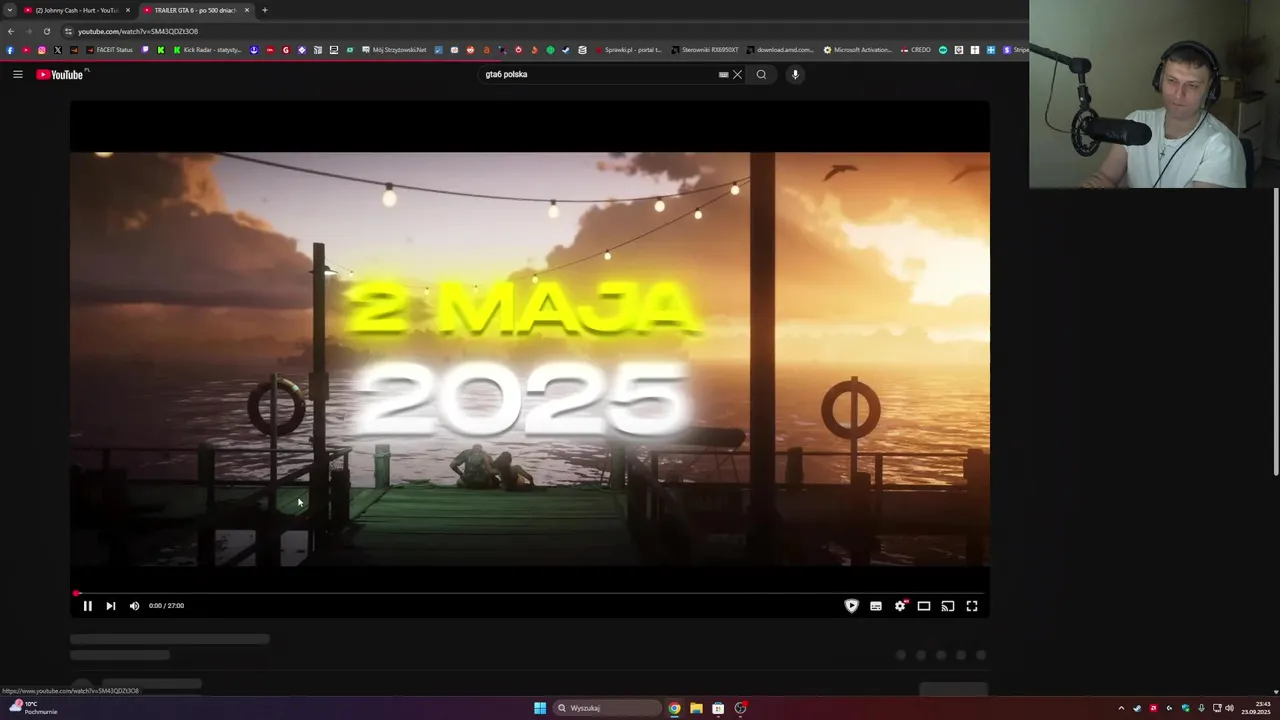The height and width of the screenshot is (720, 1280).
Task: Select the TRAILER GTA 6 tab
Action: point(195,10)
